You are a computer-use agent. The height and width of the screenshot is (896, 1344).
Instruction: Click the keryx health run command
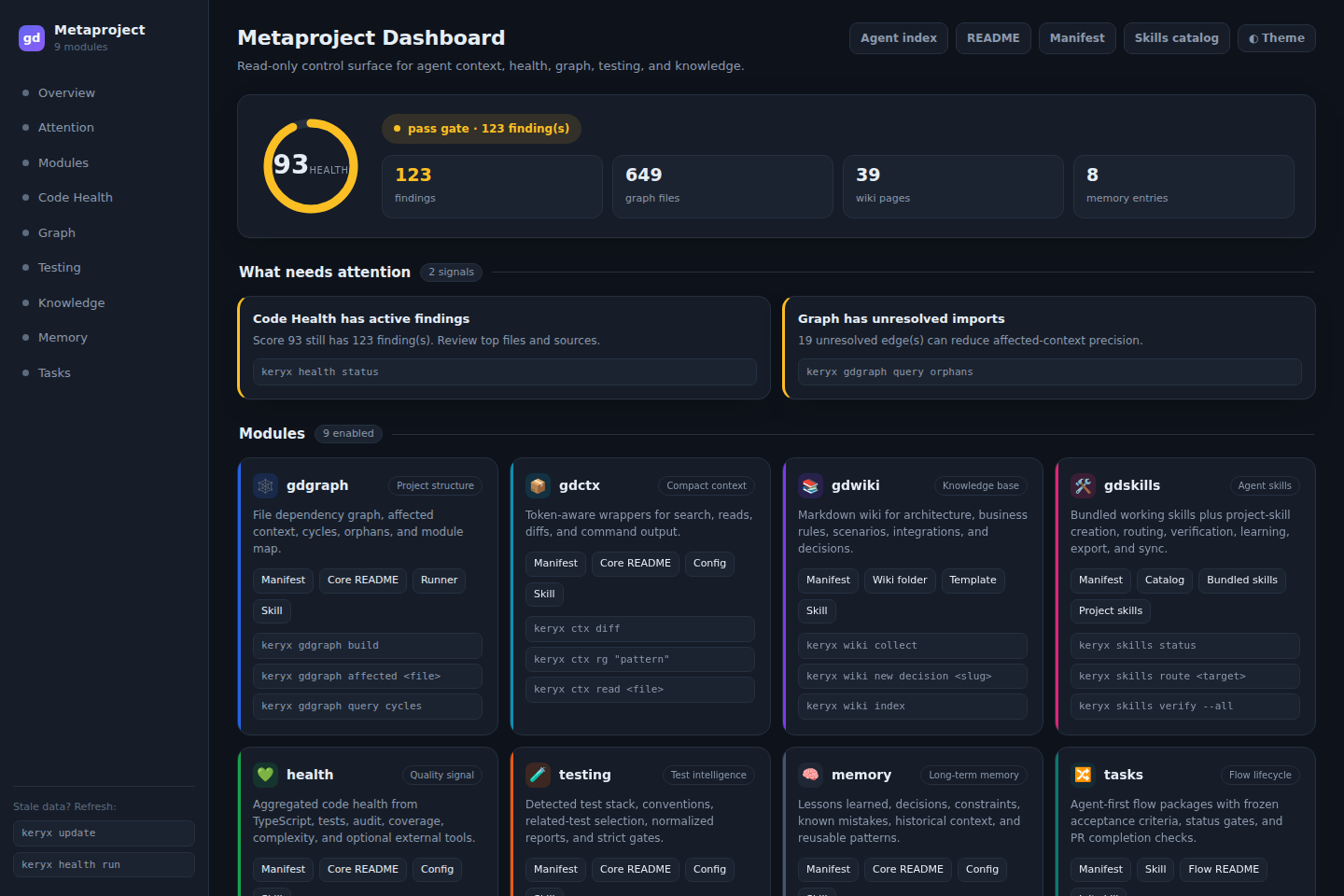(104, 865)
